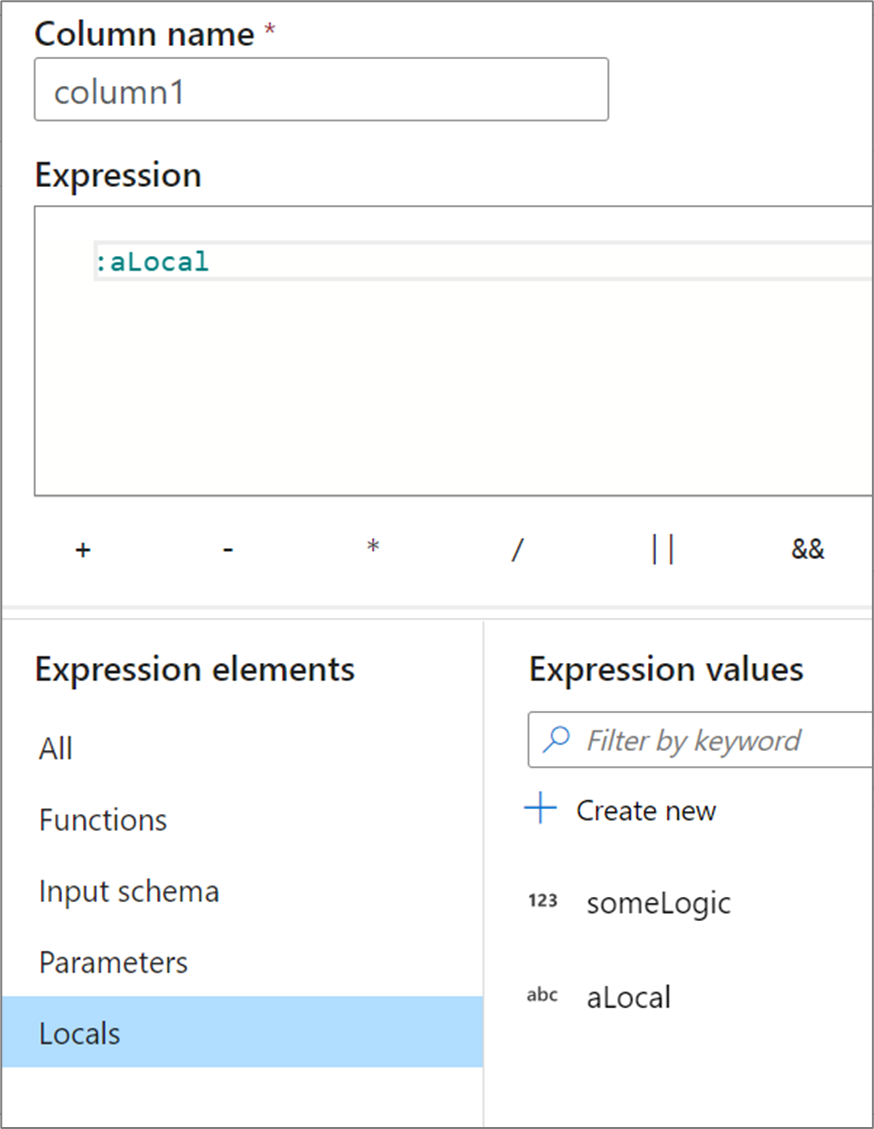The image size is (874, 1129).
Task: Insert the minus operator
Action: tap(228, 549)
